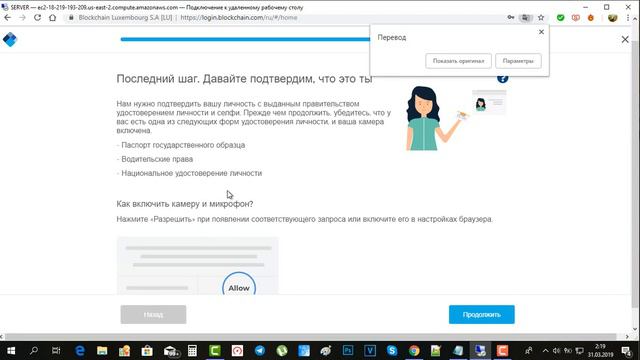640x360 pixels.
Task: Open the Параметры translate options
Action: click(x=518, y=61)
